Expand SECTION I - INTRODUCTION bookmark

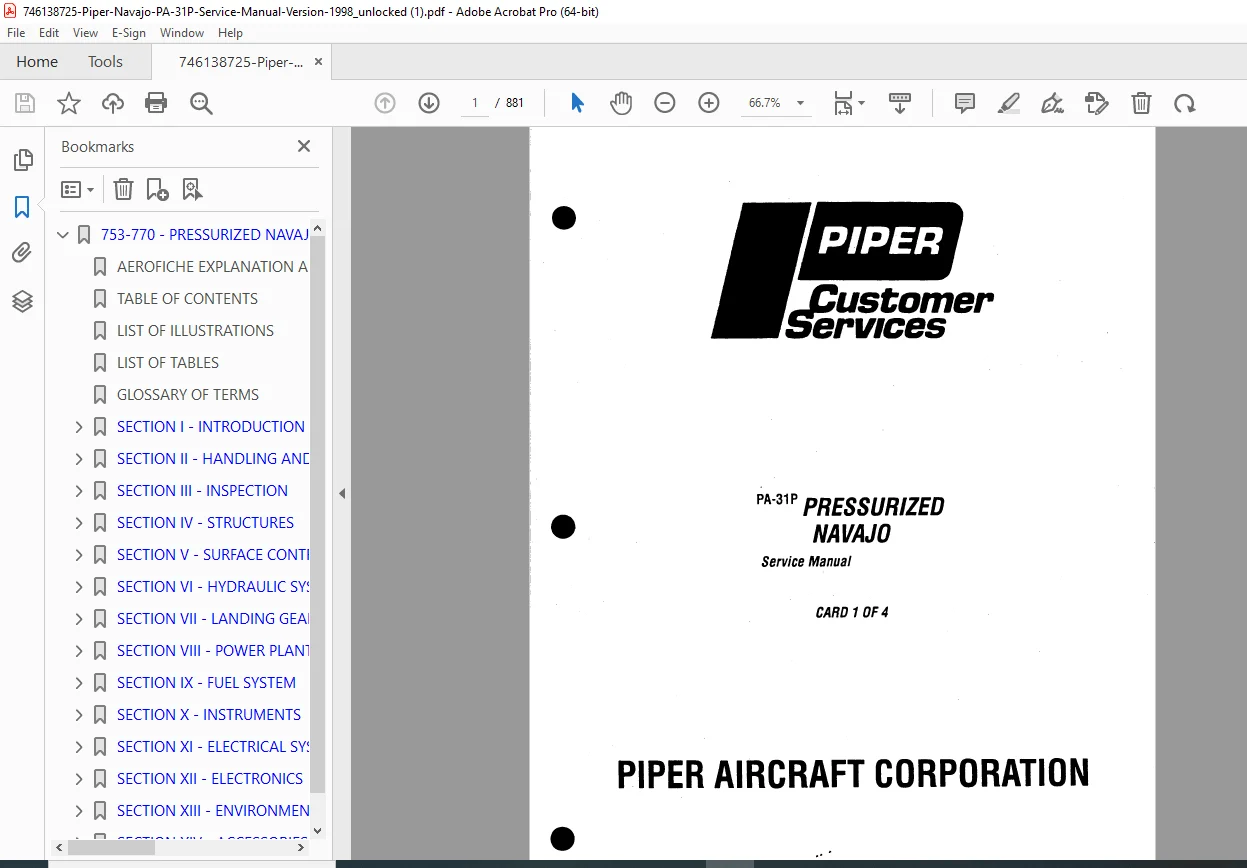tap(79, 427)
